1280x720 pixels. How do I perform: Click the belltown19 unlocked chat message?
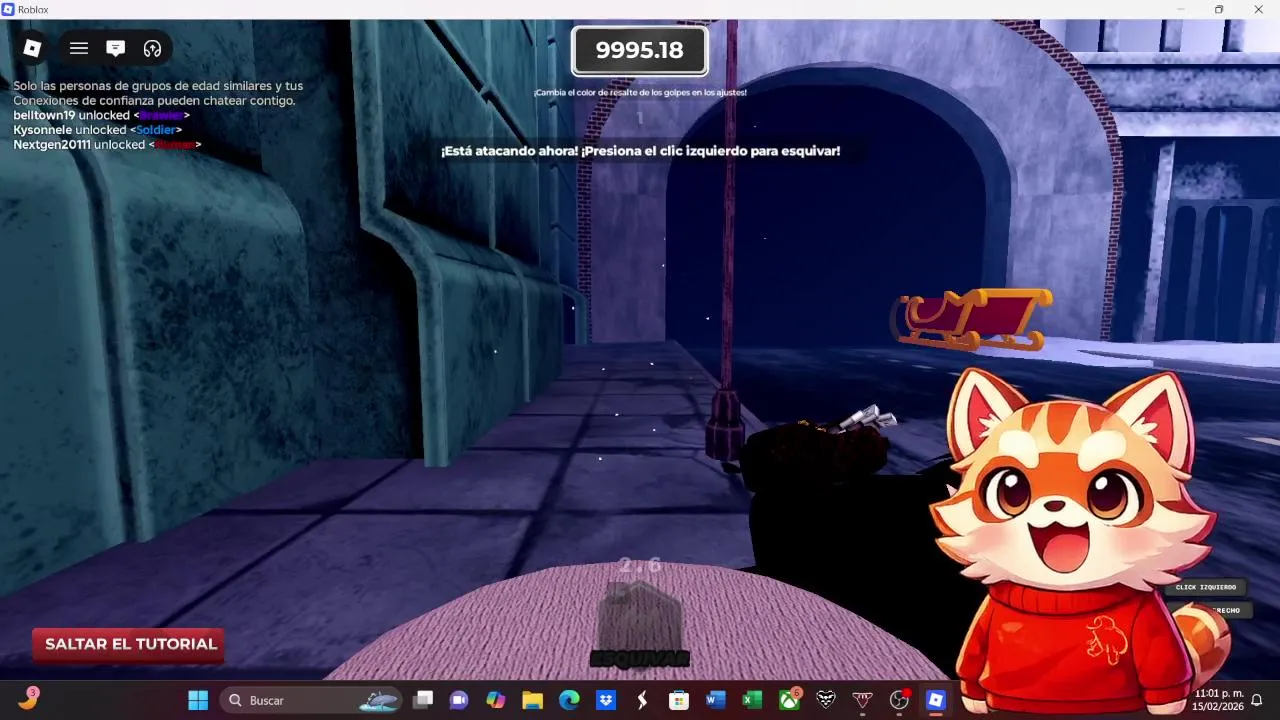[101, 115]
